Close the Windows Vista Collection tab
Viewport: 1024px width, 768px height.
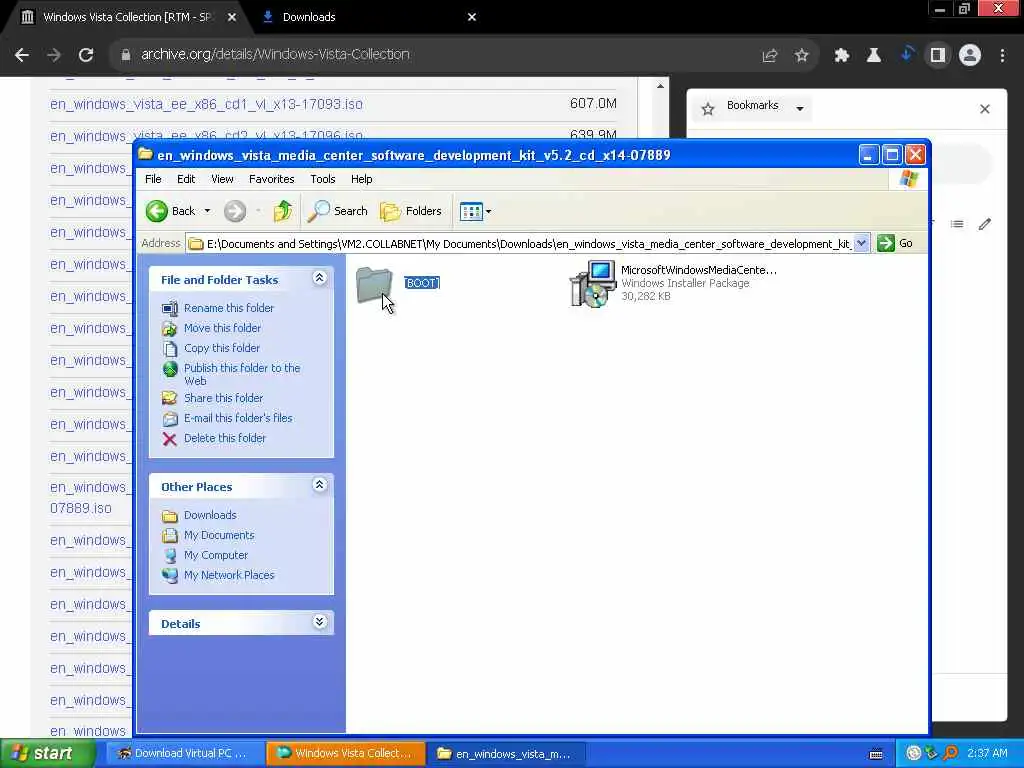[232, 17]
